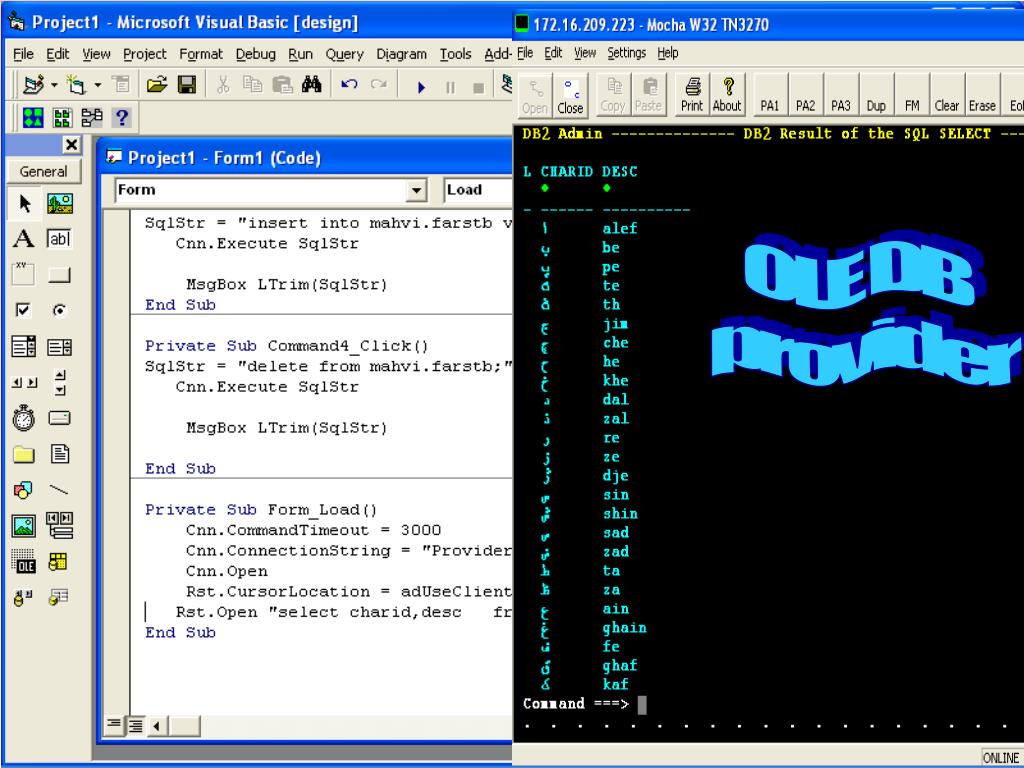1024x768 pixels.
Task: Select the CheckBox control tool
Action: pyautogui.click(x=25, y=310)
